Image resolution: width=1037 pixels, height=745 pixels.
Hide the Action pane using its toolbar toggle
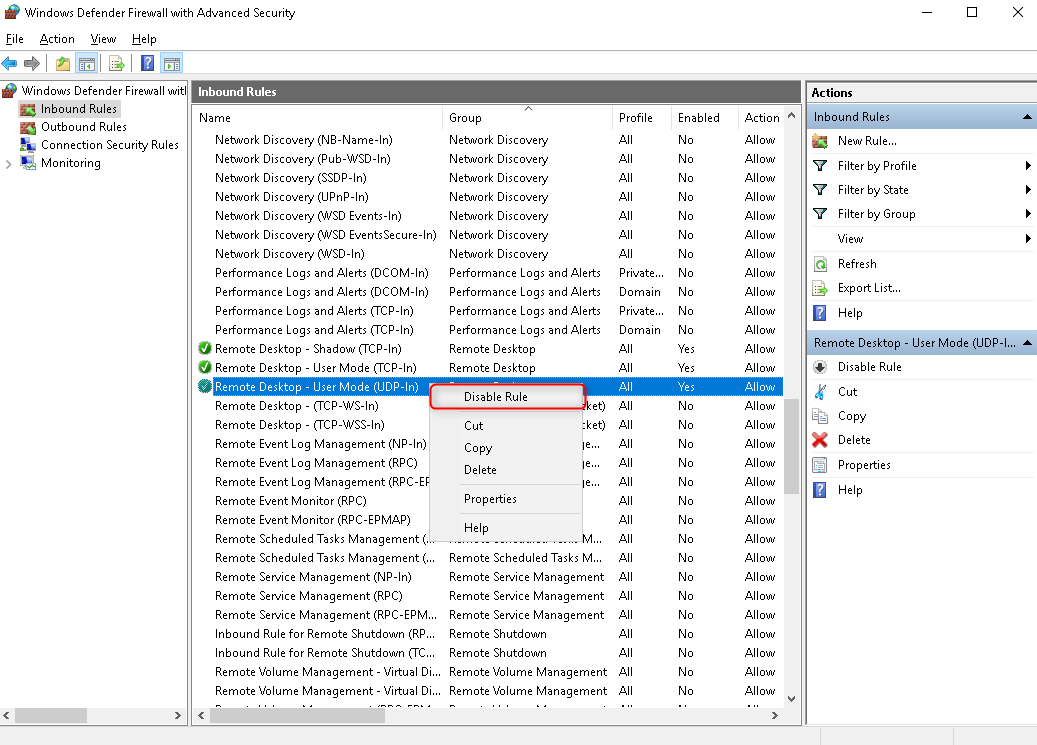tap(172, 62)
